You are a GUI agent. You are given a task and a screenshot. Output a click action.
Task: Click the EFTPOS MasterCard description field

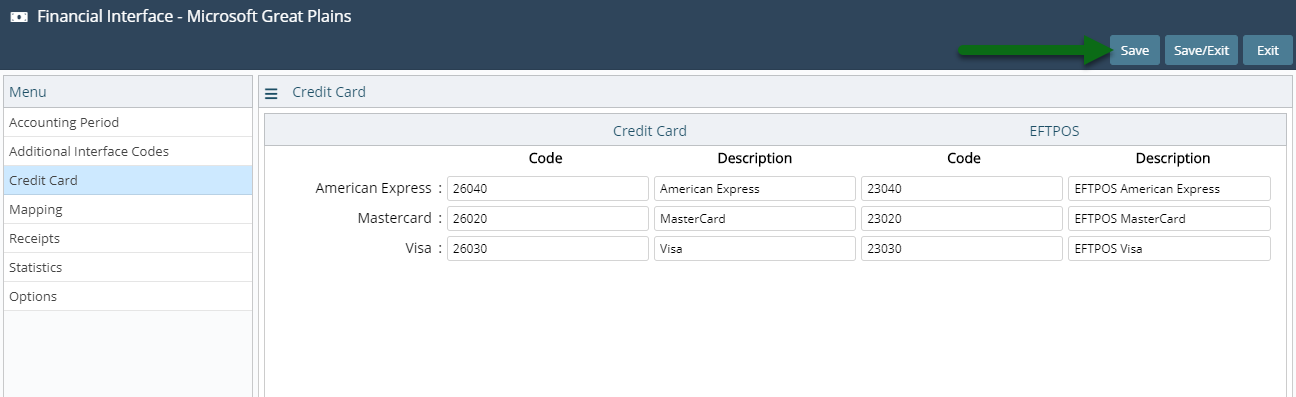[1169, 219]
